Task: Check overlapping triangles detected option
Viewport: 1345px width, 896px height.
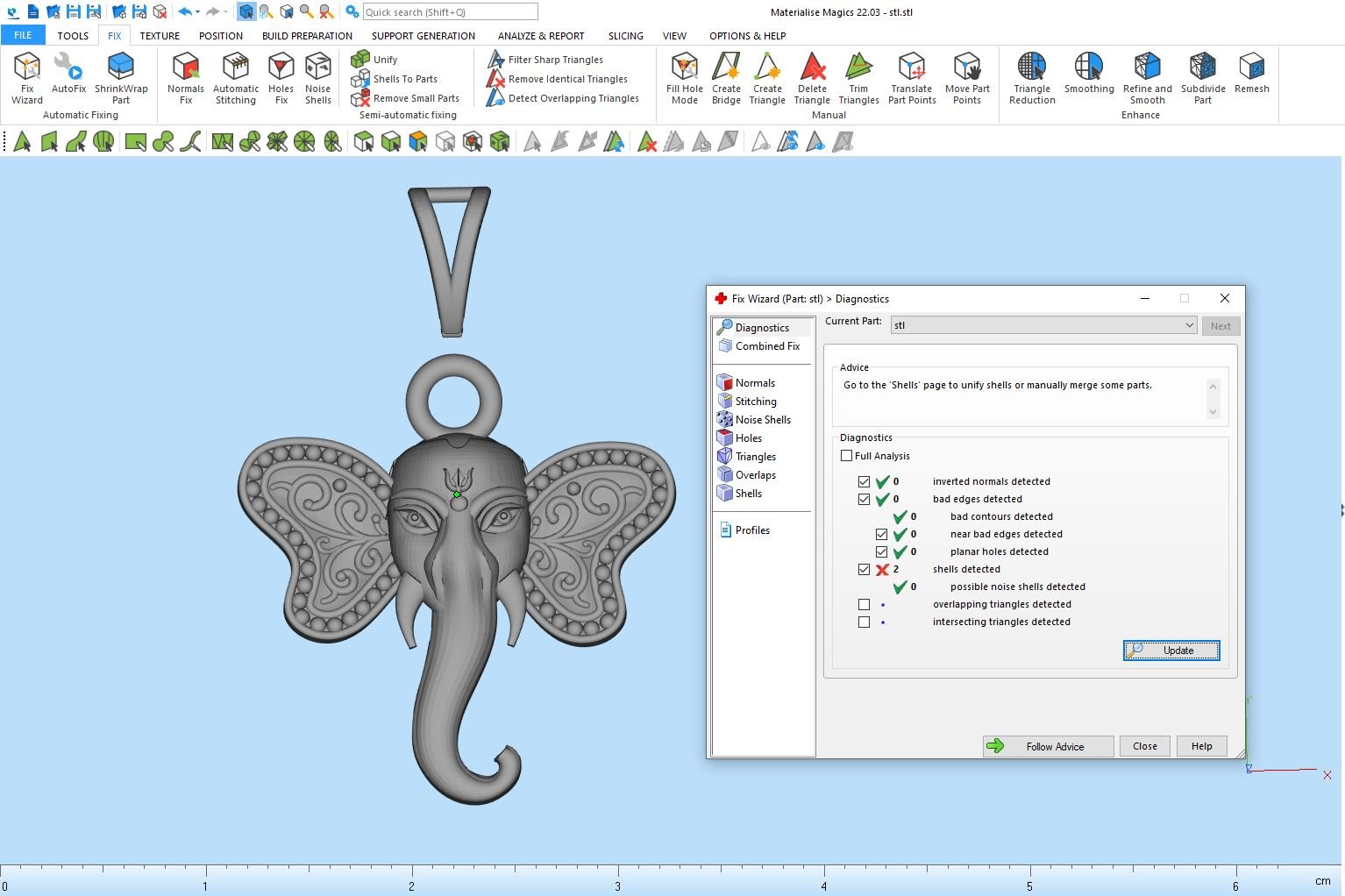Action: pos(865,605)
